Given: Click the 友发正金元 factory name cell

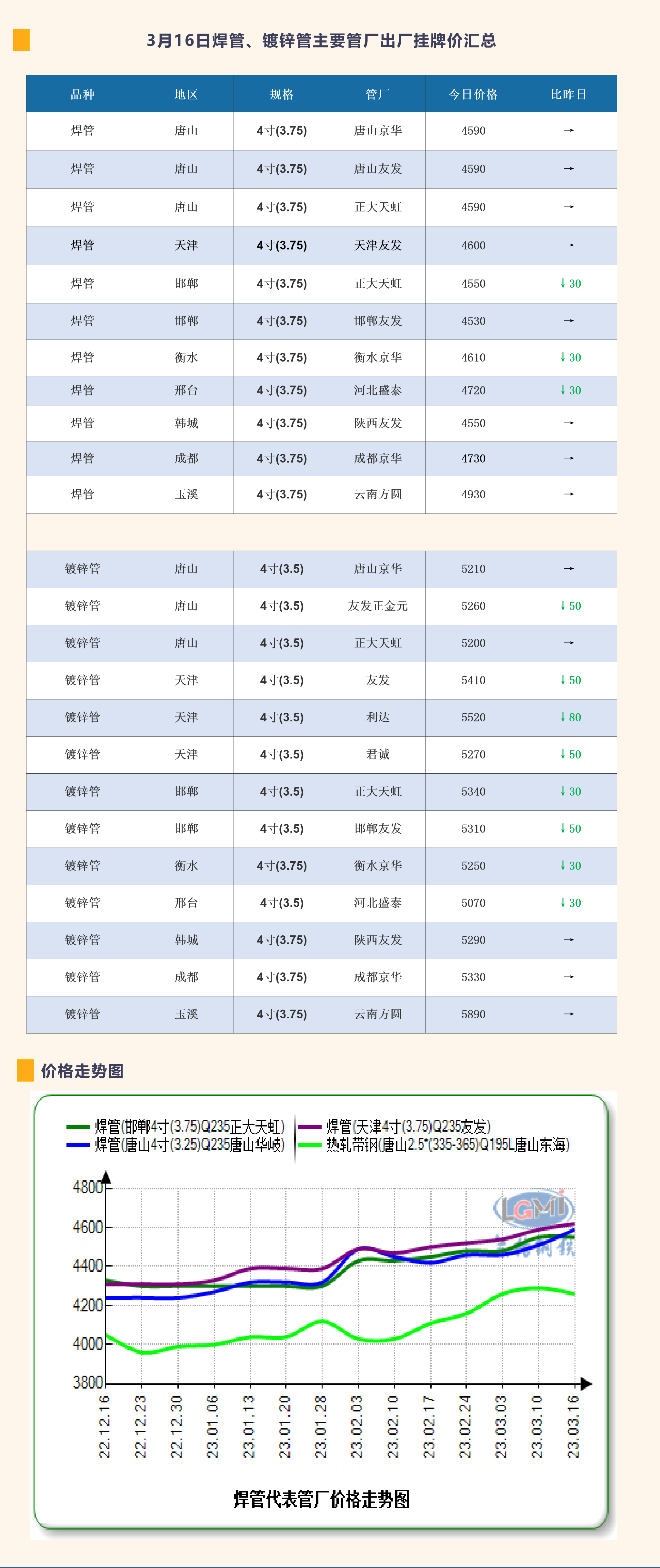Looking at the screenshot, I should 378,606.
